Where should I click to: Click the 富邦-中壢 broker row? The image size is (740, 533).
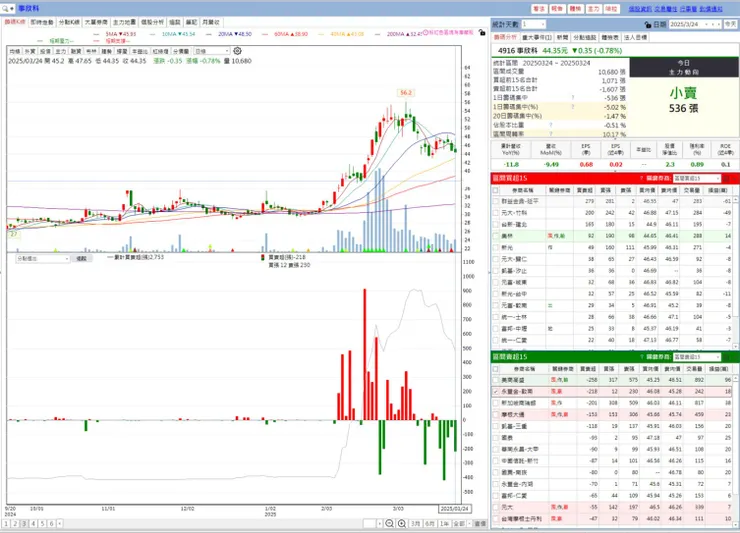pos(612,329)
